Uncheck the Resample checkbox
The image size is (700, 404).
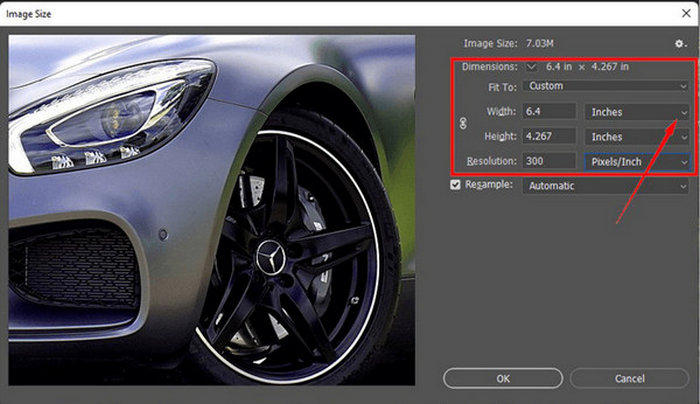(x=457, y=186)
